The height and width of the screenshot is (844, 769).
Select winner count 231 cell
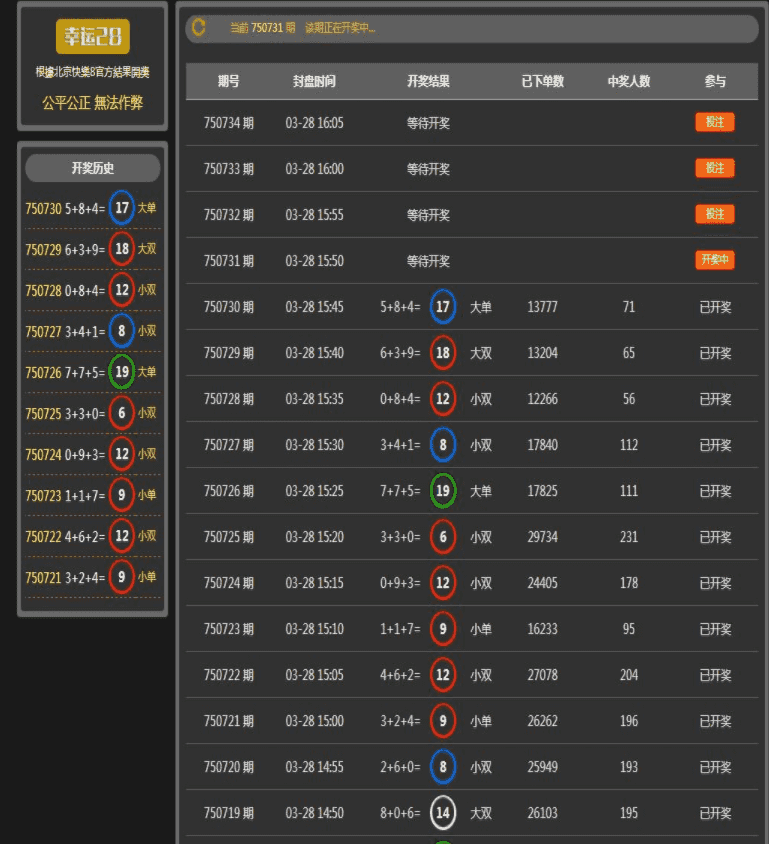click(x=629, y=537)
